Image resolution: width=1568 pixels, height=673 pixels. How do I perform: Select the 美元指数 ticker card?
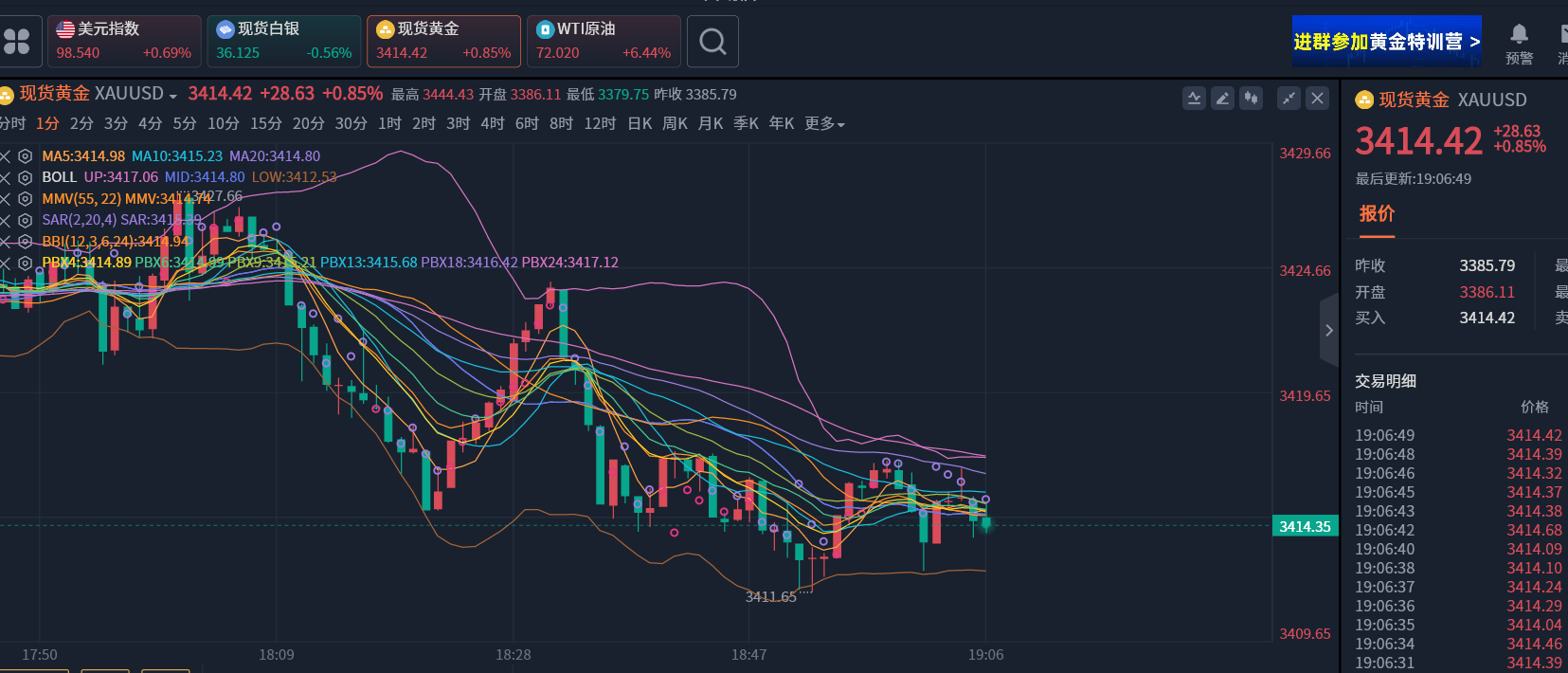pyautogui.click(x=124, y=41)
